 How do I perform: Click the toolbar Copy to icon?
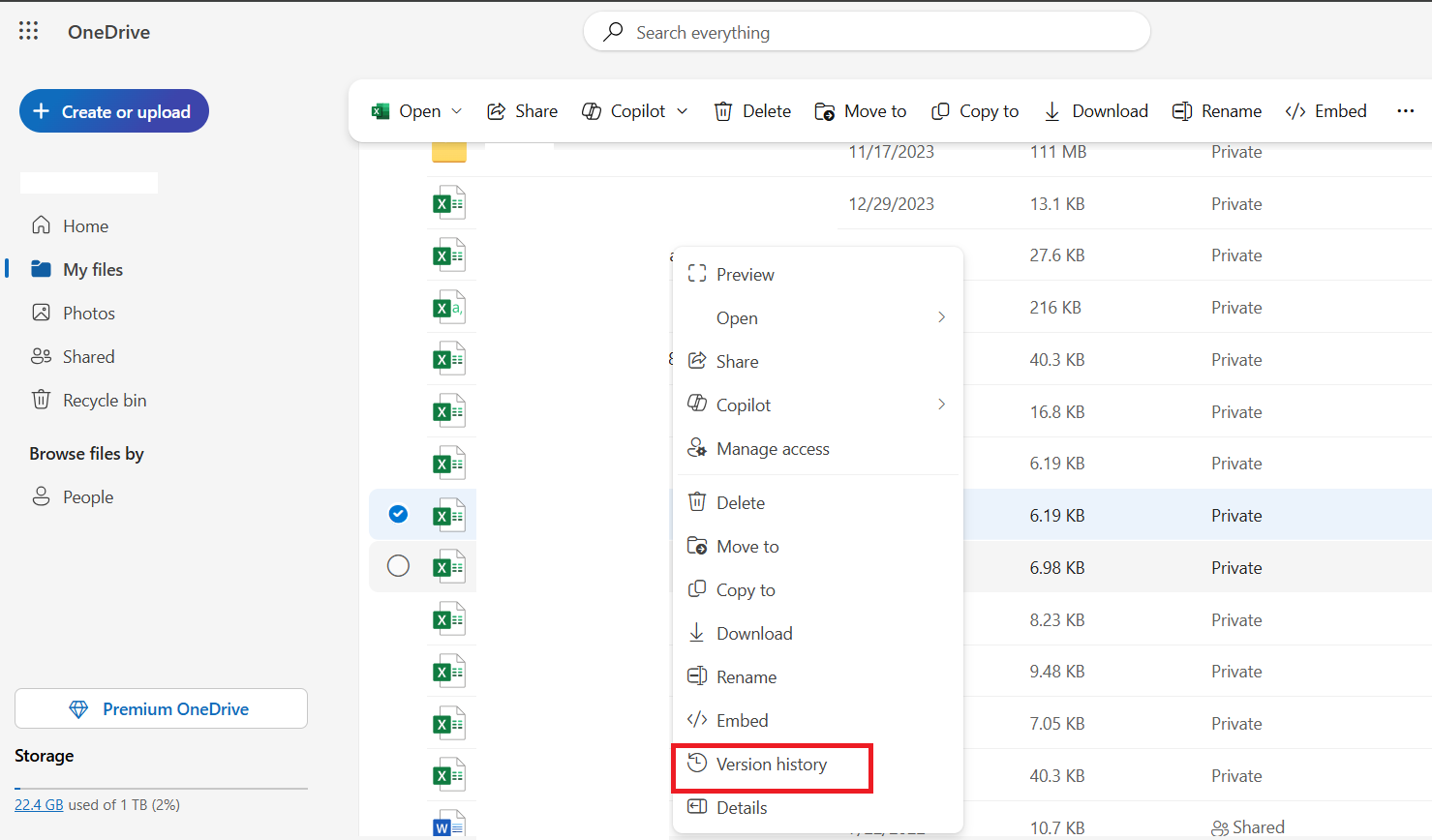940,111
